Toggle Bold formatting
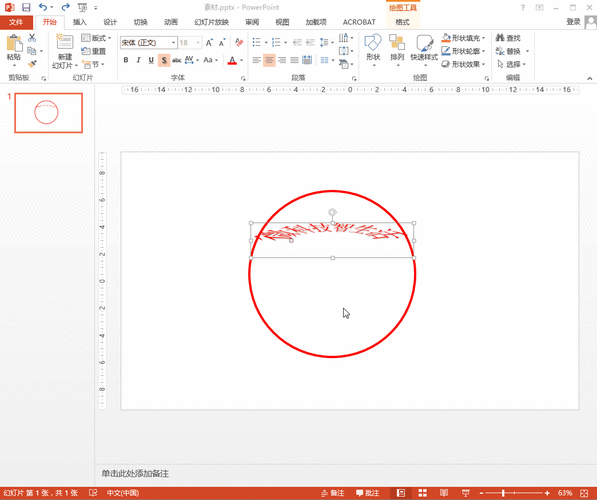The width and height of the screenshot is (597, 500). (126, 60)
